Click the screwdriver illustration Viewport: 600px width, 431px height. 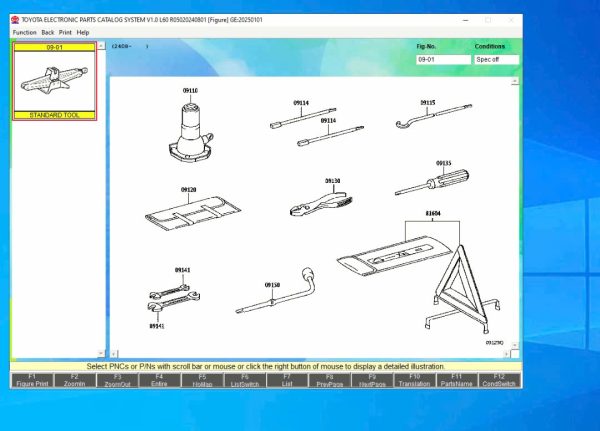click(432, 183)
